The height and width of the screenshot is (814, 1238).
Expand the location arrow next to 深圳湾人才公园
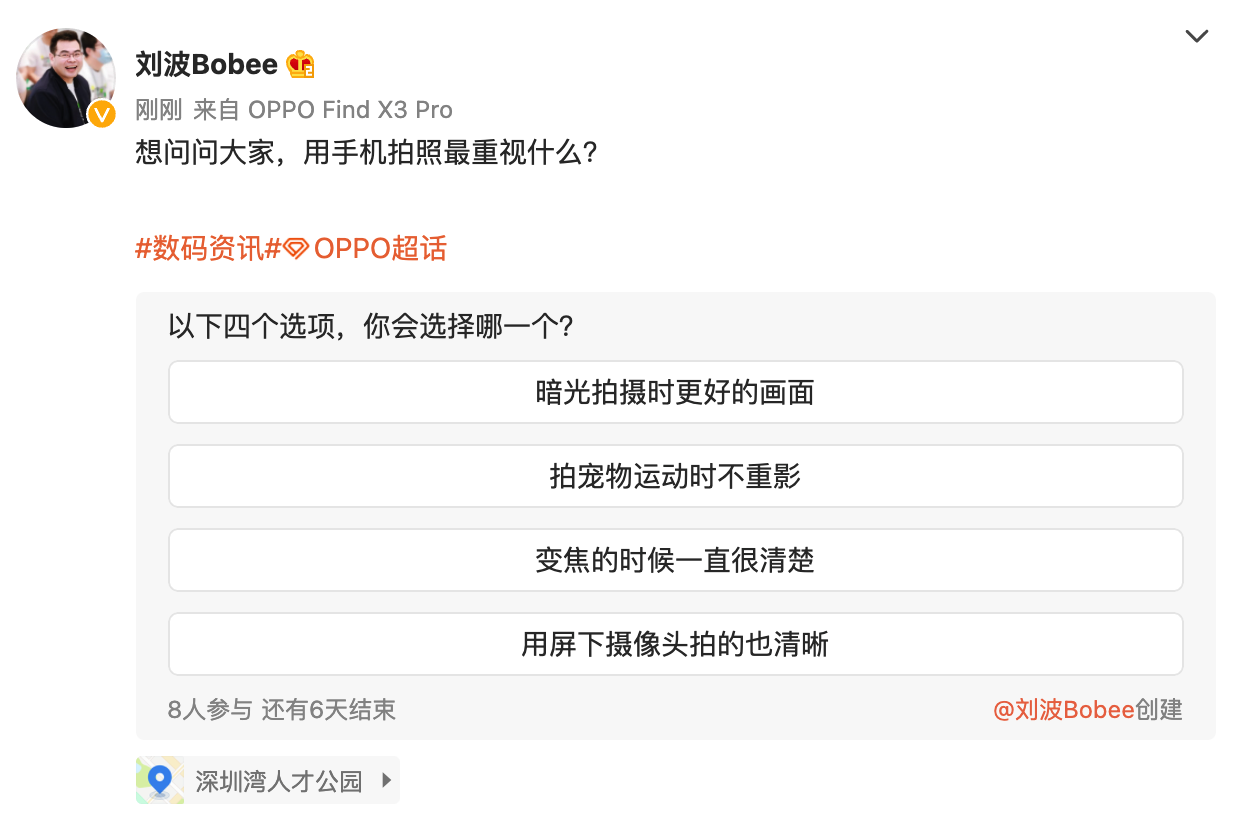tap(386, 780)
